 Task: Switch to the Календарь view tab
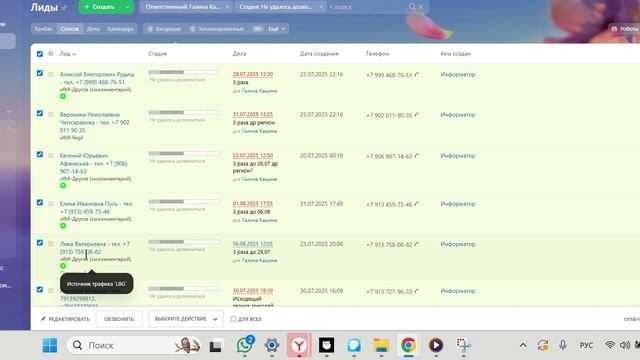point(120,29)
